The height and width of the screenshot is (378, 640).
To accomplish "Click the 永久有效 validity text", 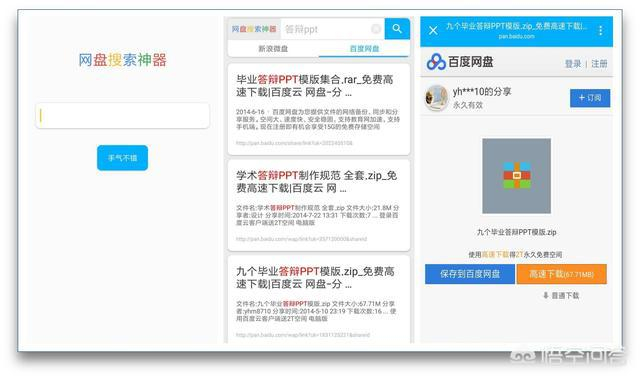I will 468,105.
